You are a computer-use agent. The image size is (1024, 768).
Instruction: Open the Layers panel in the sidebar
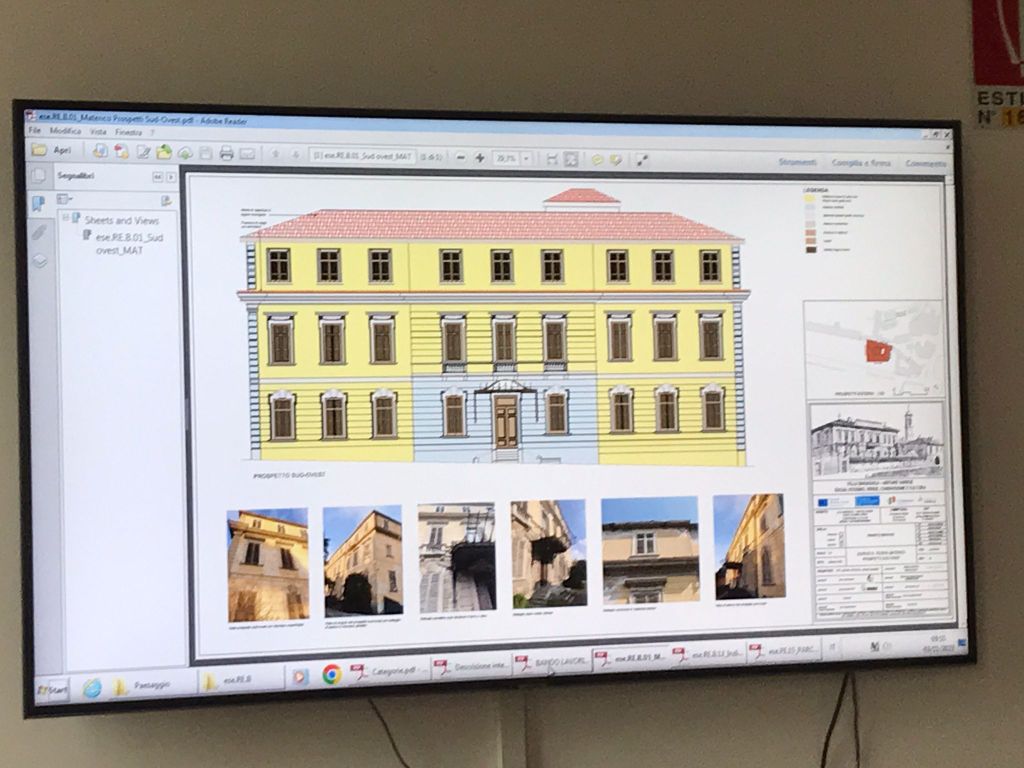coord(40,261)
